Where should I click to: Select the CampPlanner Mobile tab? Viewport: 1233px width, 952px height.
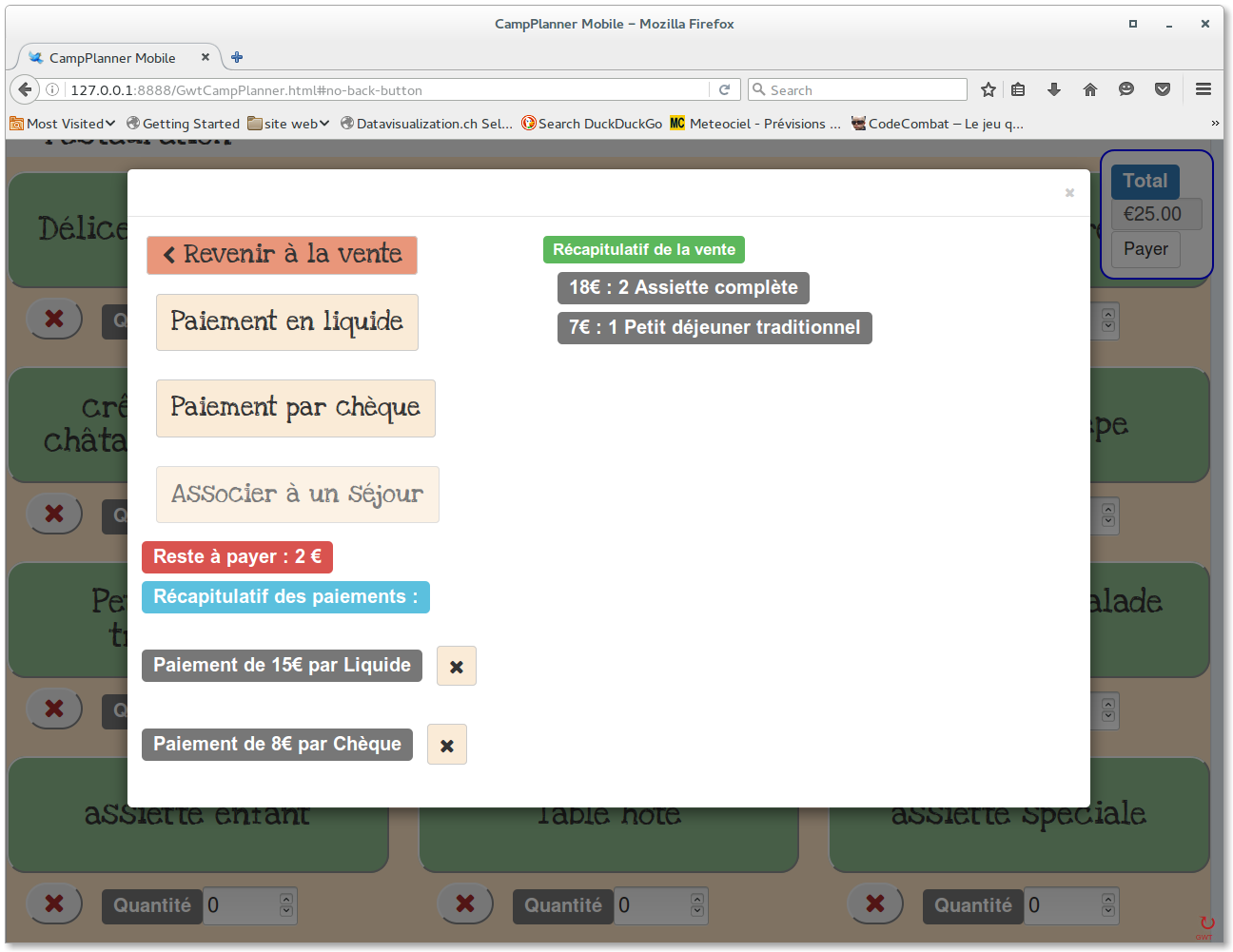pos(112,58)
